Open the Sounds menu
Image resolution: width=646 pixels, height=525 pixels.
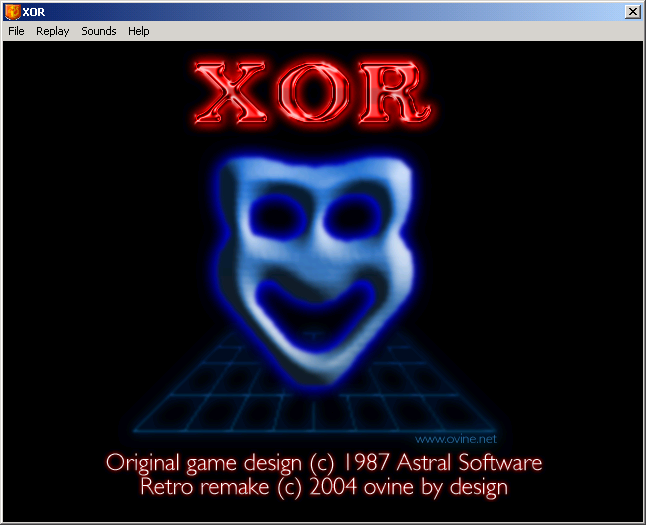click(x=99, y=31)
